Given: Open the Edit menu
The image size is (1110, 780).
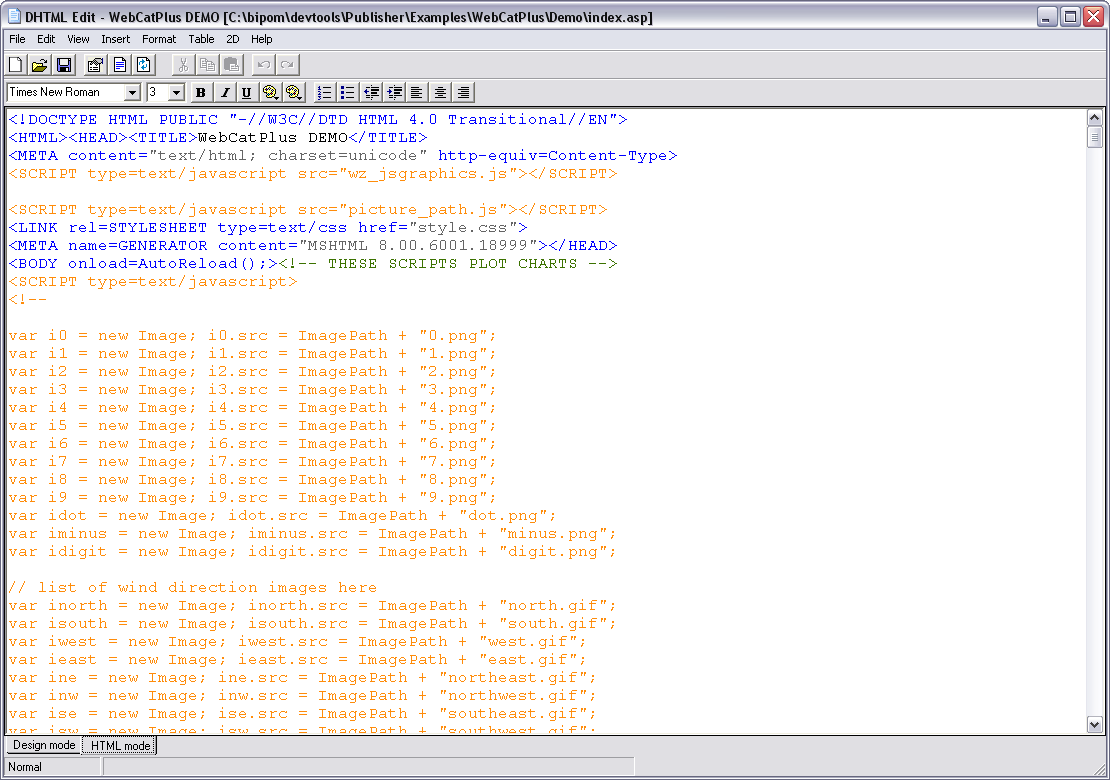Looking at the screenshot, I should (x=46, y=39).
